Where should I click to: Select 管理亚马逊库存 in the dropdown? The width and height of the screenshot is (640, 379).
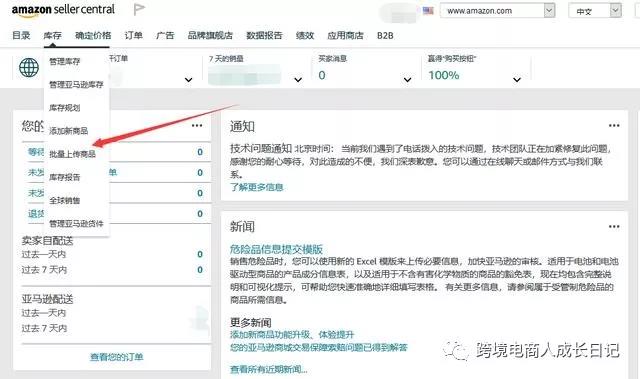coord(76,85)
